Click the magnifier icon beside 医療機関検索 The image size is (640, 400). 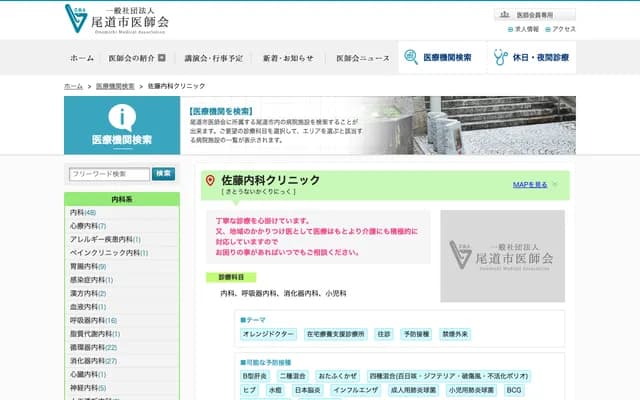tap(411, 57)
